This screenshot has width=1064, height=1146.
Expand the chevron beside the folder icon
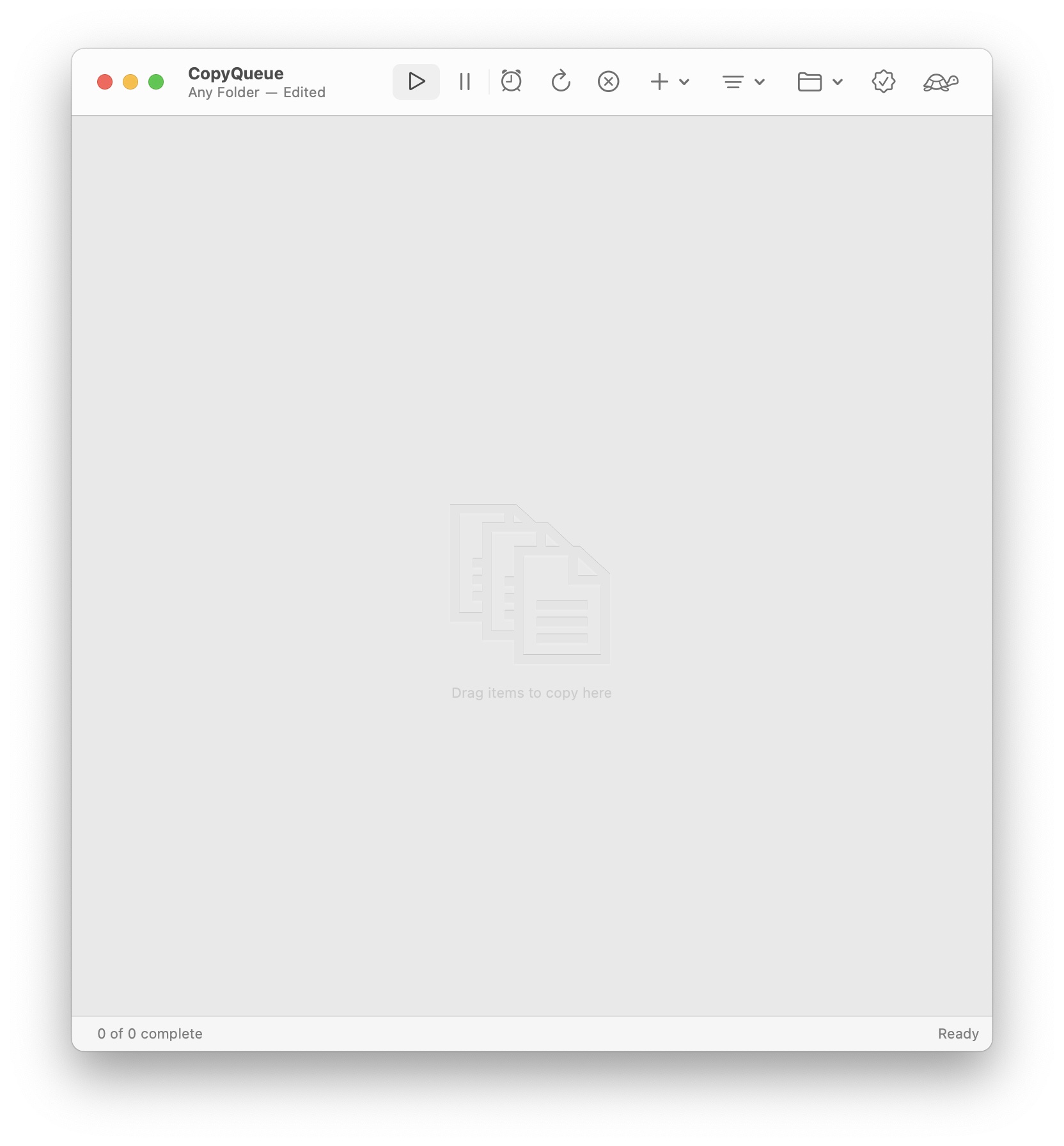(838, 82)
